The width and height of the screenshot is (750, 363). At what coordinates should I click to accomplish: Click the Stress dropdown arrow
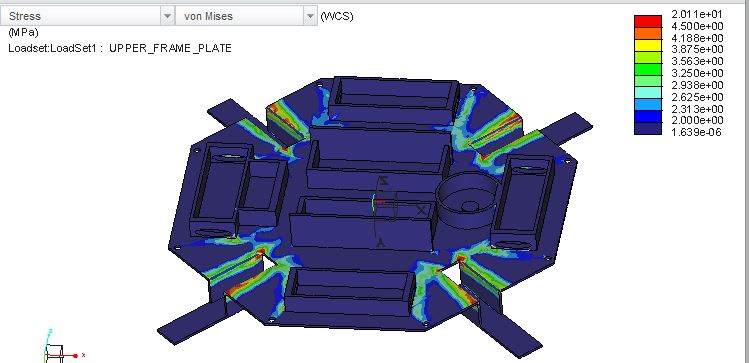167,16
